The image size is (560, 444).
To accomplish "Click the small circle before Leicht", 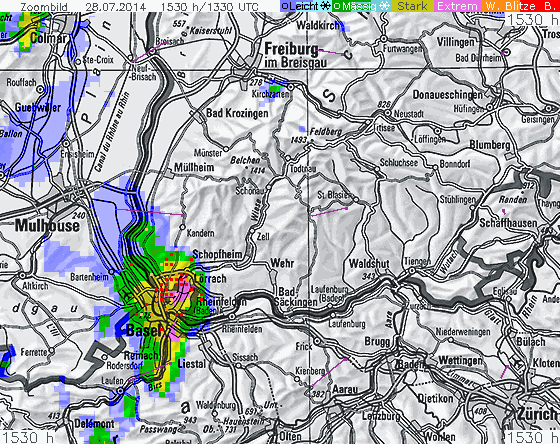I will (285, 6).
